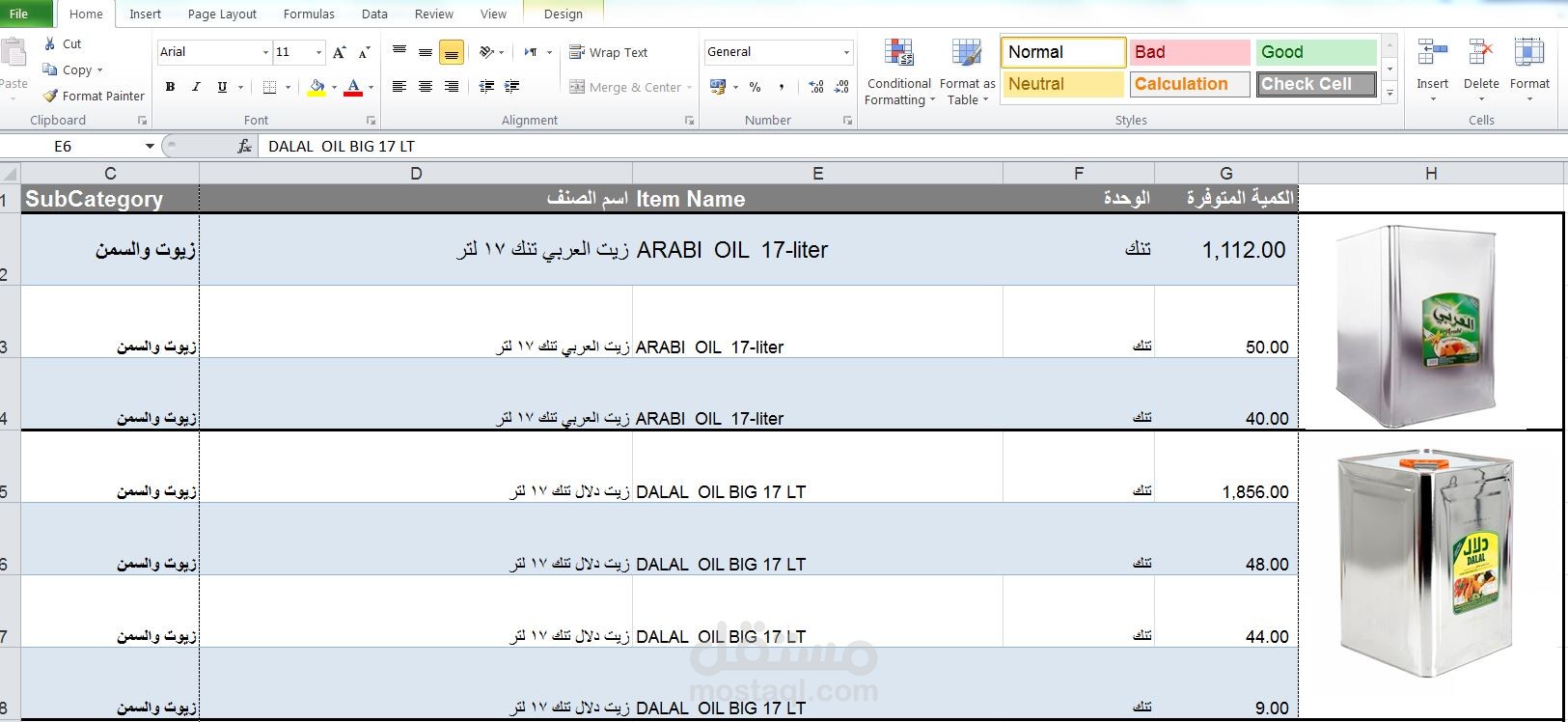Apply the Check Cell style
Screen dimensions: 1568x722
coord(1316,84)
